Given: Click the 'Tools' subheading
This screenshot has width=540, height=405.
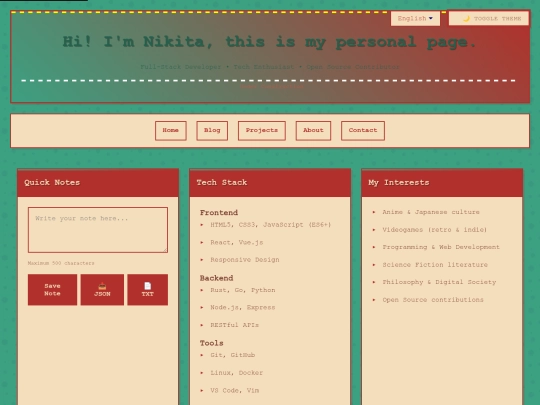Looking at the screenshot, I should (211, 343).
